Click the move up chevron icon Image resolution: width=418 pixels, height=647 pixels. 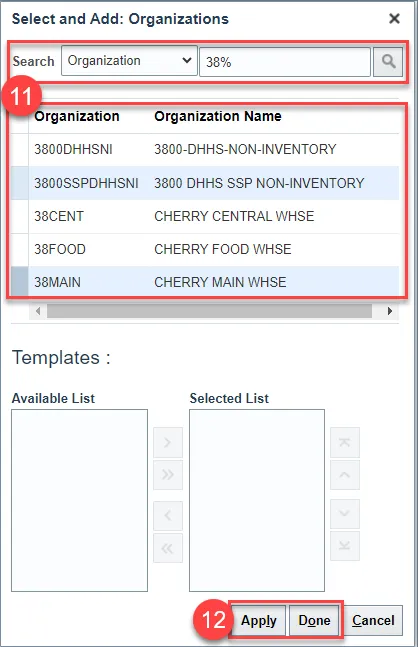(345, 475)
